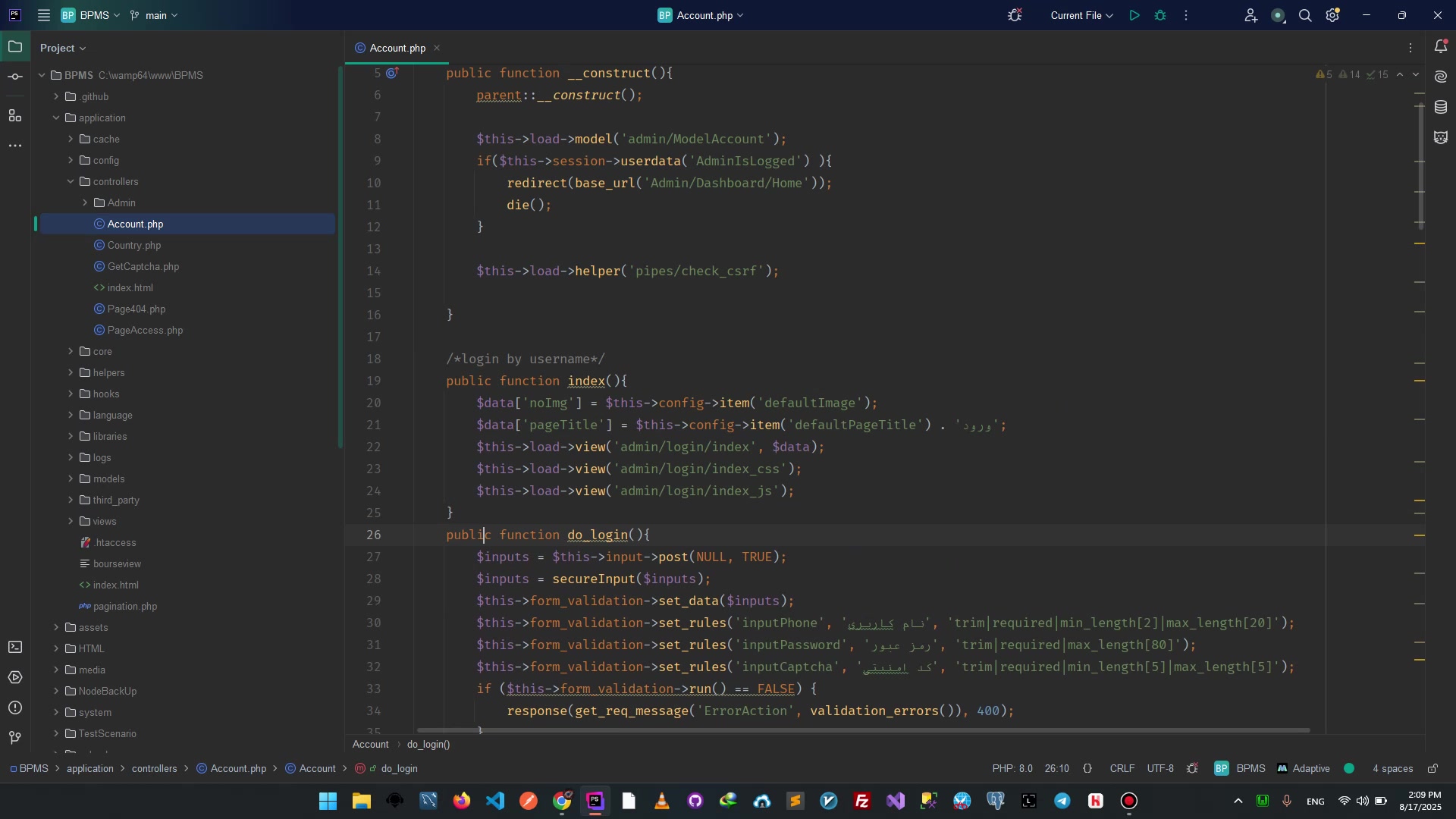Open the Structure tool window icon
Screen dimensions: 1456x819
(15, 115)
